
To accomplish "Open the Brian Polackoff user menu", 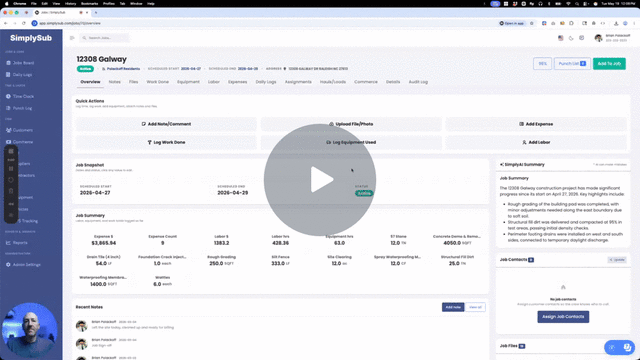I will pyautogui.click(x=612, y=38).
